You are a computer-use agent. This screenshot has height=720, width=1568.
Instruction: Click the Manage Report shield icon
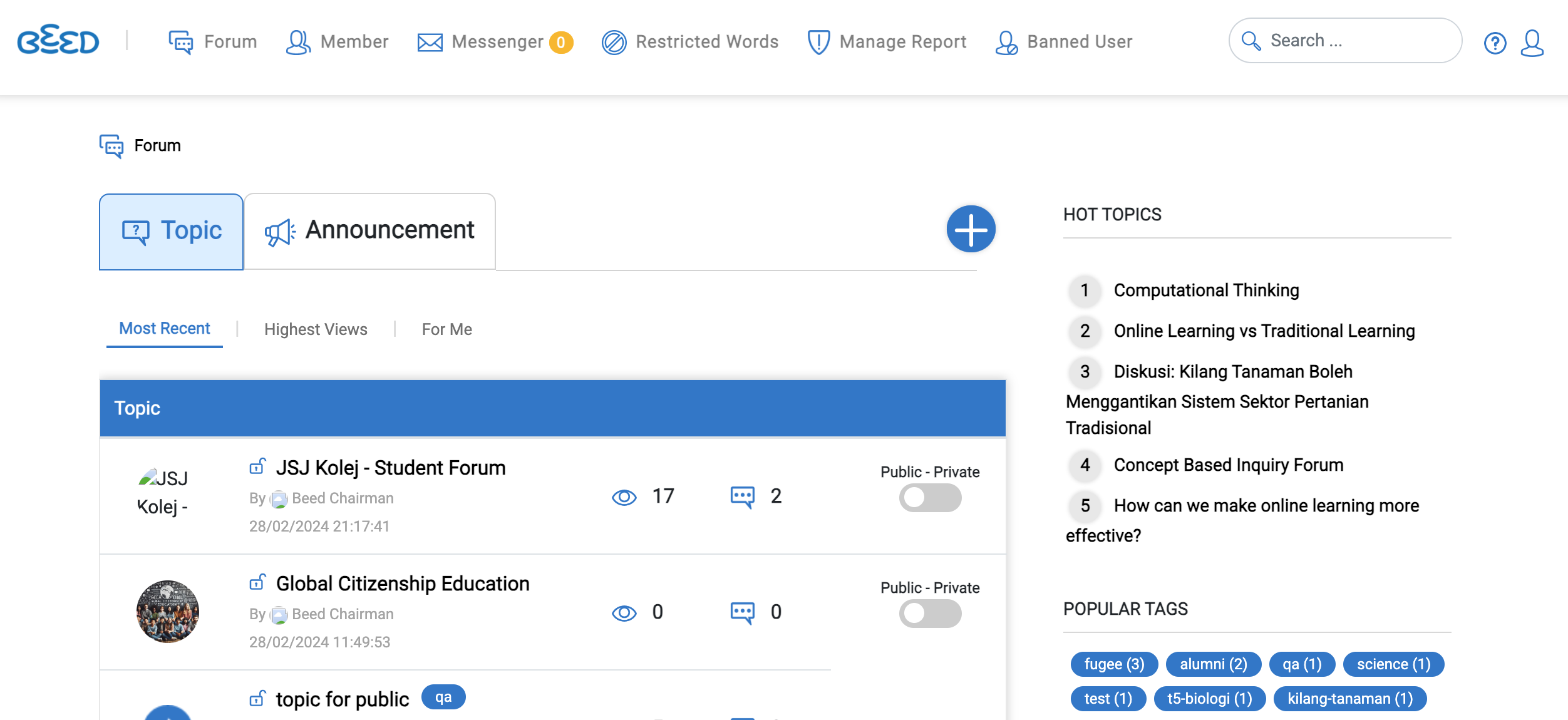pyautogui.click(x=818, y=42)
